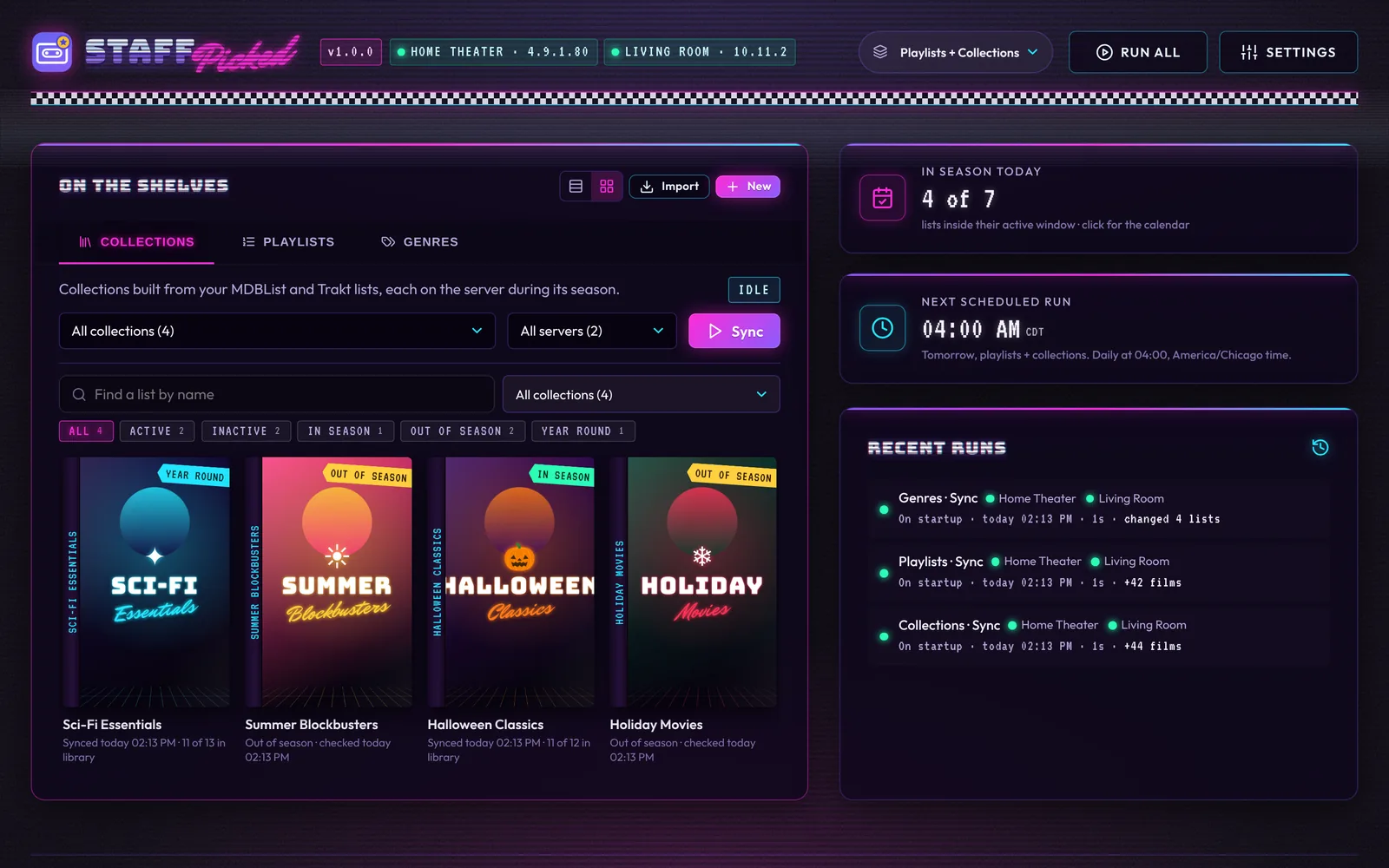The width and height of the screenshot is (1389, 868).
Task: Filter lists by ALL 4 chip
Action: tap(86, 431)
